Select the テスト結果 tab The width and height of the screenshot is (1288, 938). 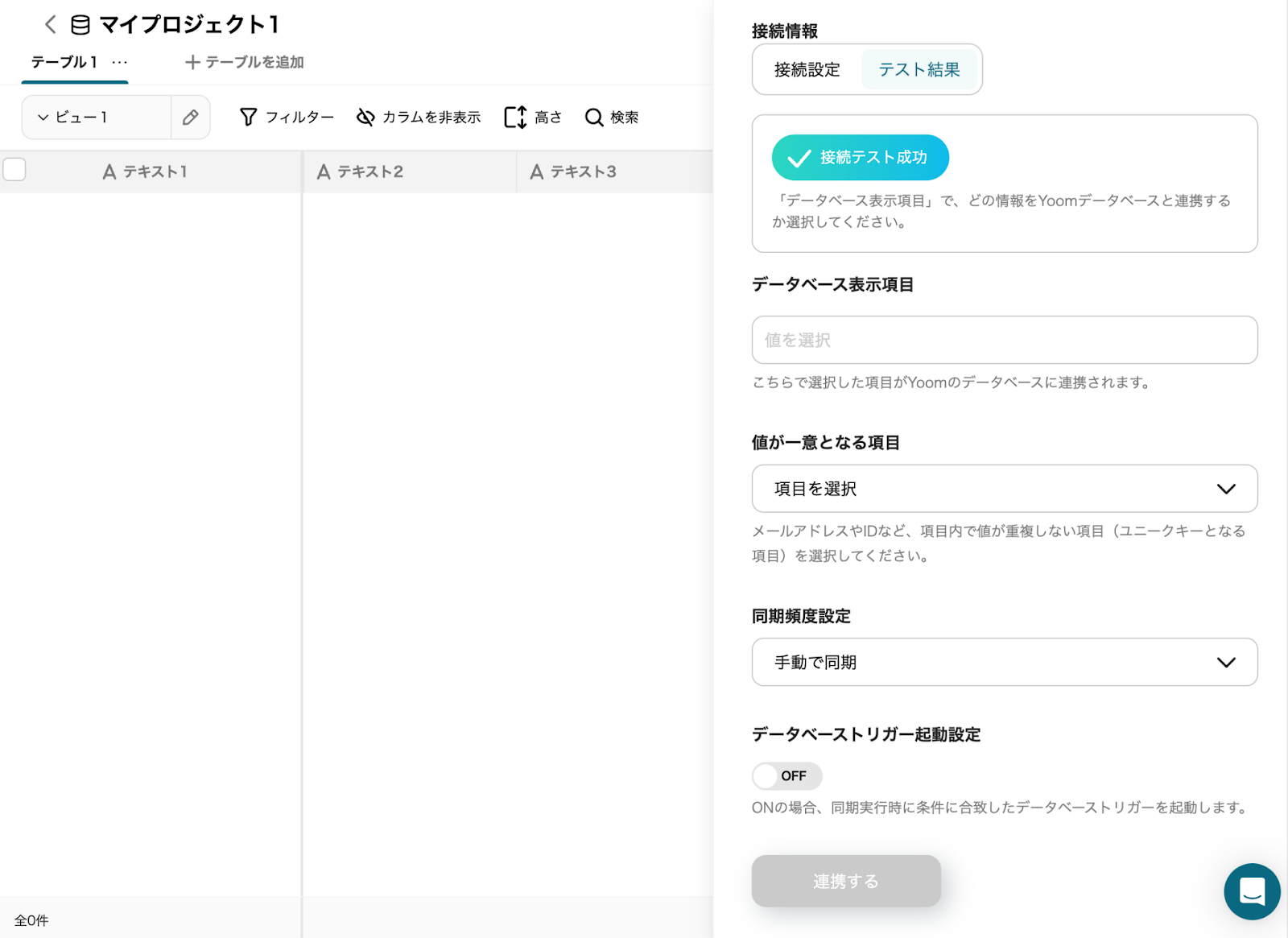919,70
